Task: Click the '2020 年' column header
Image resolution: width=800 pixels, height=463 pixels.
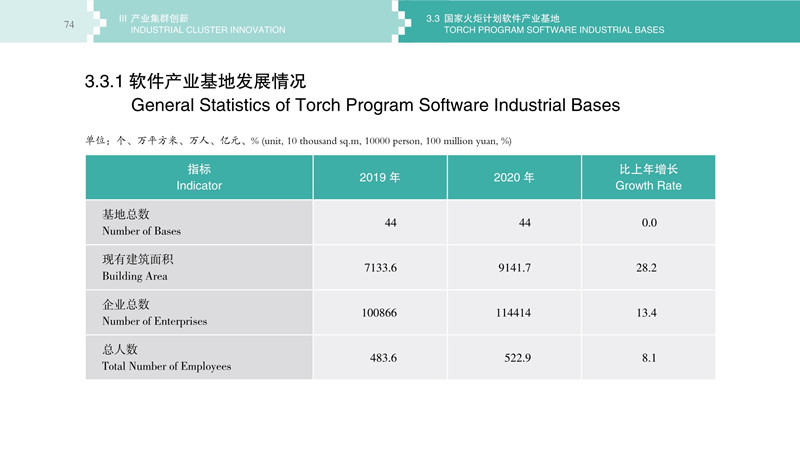Action: (x=514, y=177)
